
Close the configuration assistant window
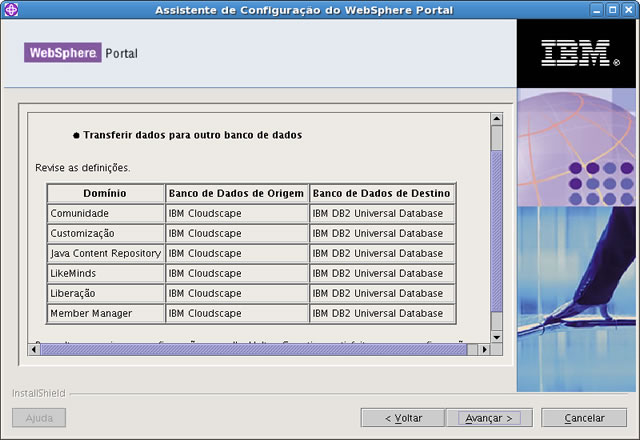point(629,10)
